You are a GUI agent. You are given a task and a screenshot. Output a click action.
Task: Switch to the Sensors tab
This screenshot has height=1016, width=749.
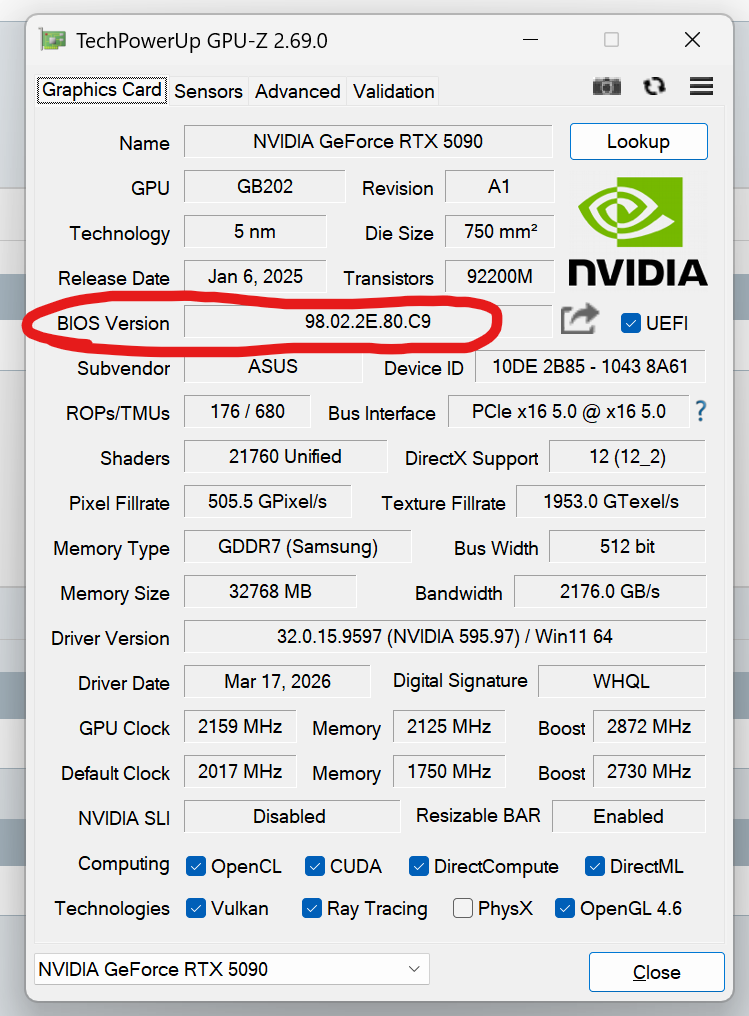[208, 91]
